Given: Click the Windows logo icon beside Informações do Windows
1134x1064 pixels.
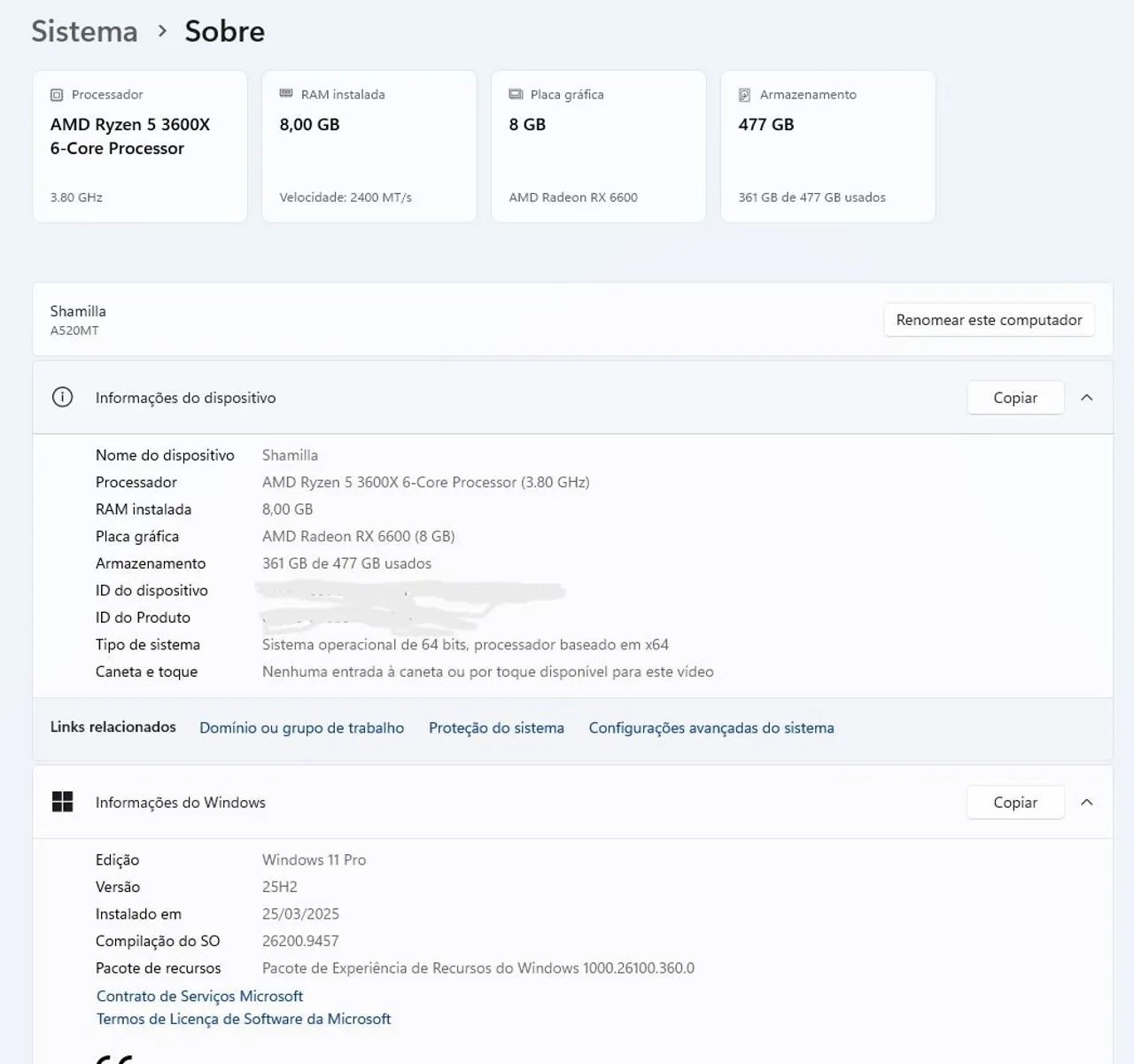Looking at the screenshot, I should click(x=62, y=802).
